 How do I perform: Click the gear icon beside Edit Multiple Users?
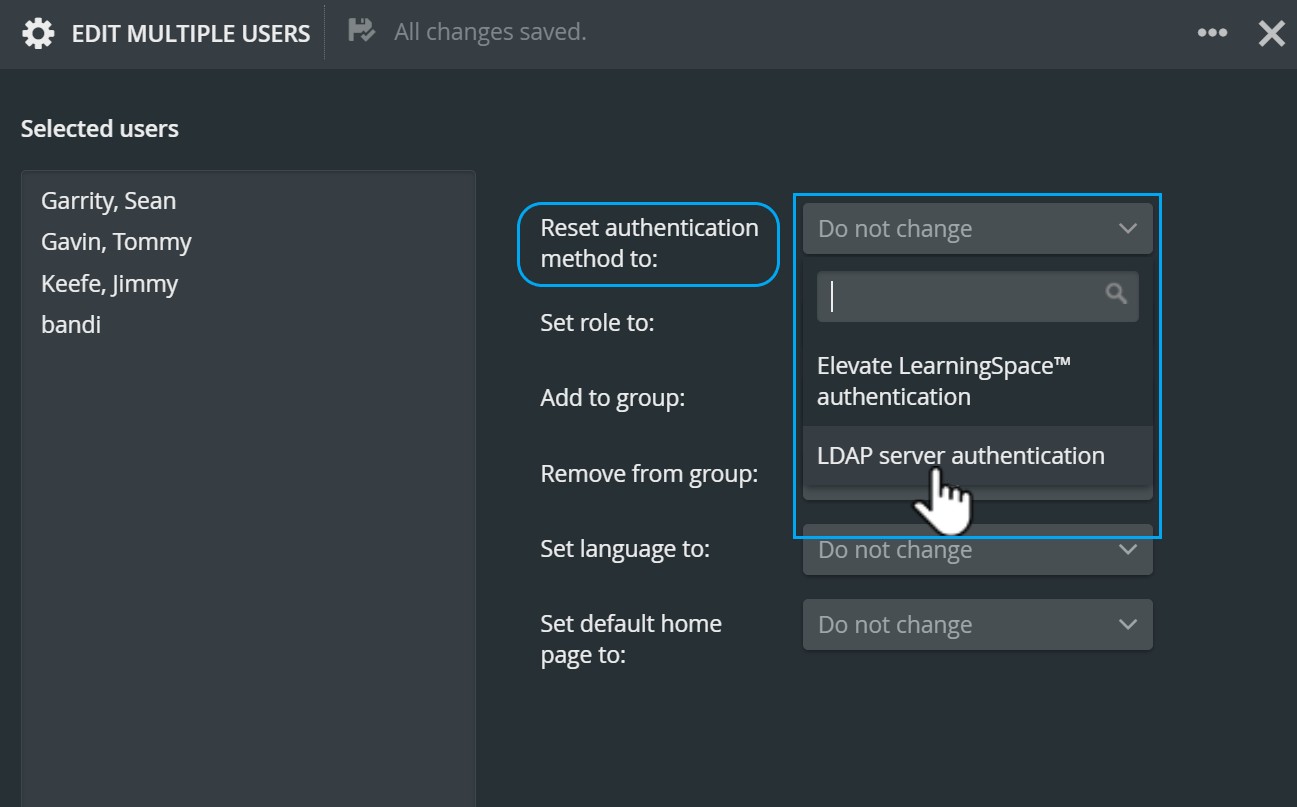point(38,33)
